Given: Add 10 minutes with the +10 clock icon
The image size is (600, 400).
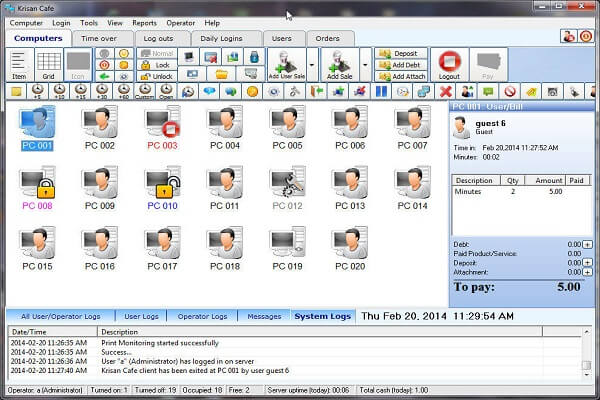Looking at the screenshot, I should click(x=59, y=92).
